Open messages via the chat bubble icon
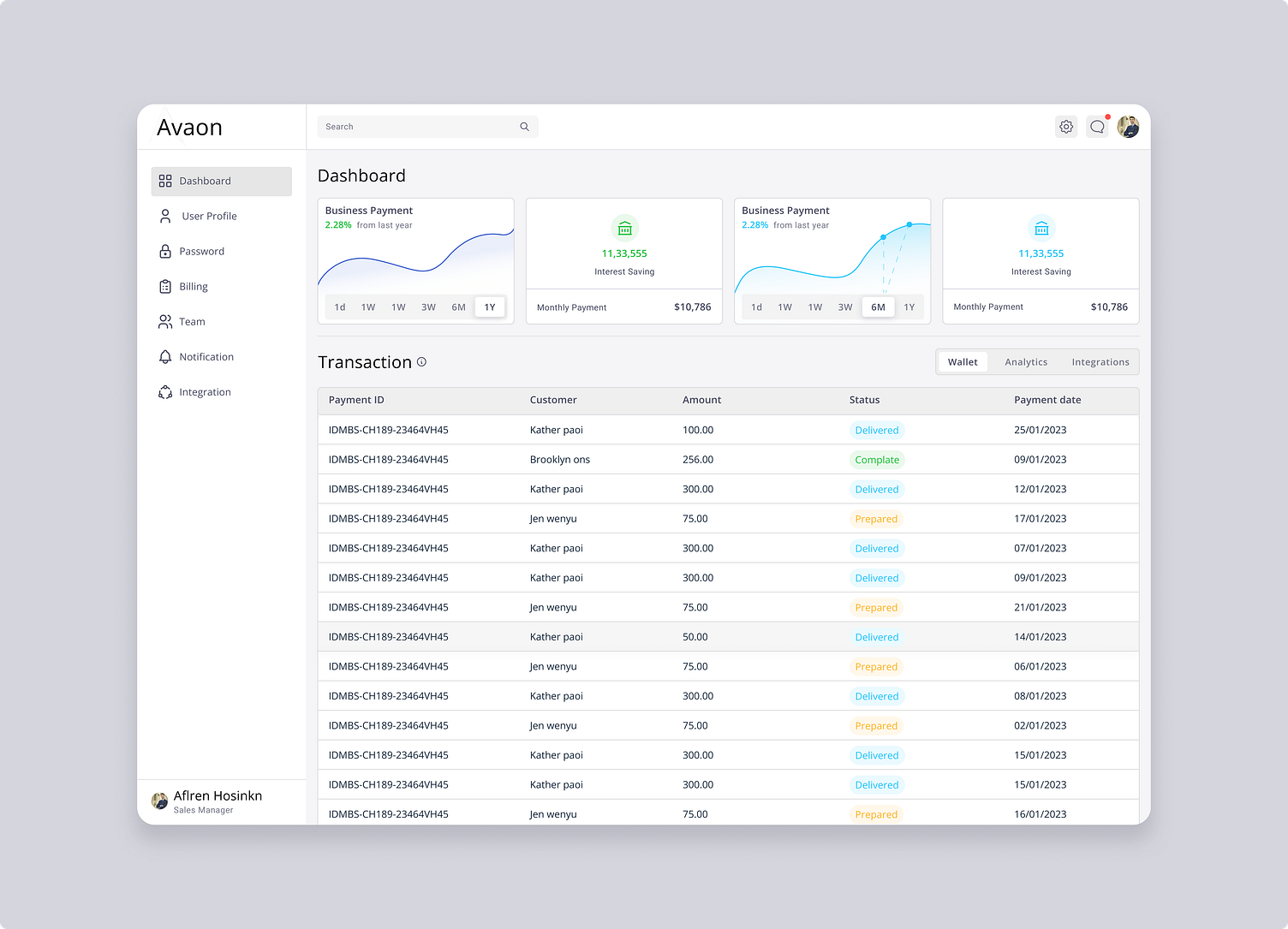The image size is (1288, 929). pyautogui.click(x=1097, y=127)
